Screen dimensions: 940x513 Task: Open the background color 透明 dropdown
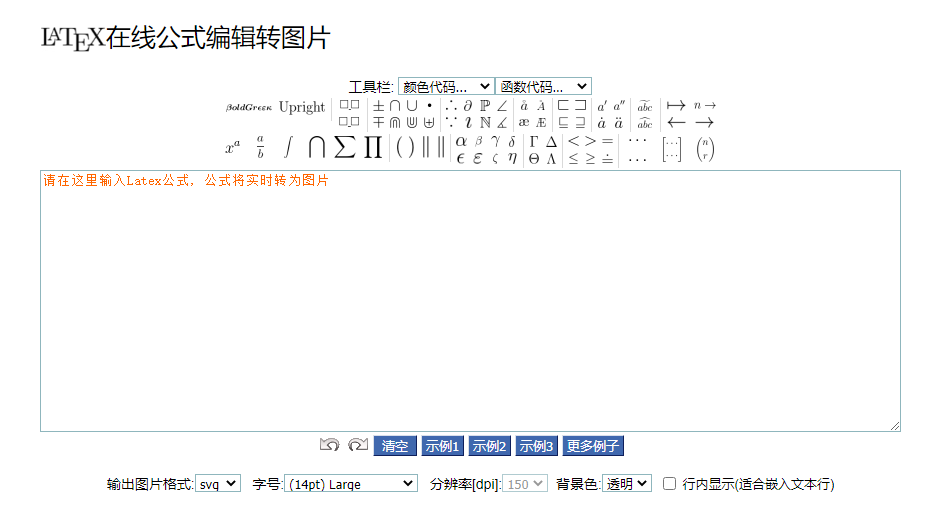coord(627,484)
